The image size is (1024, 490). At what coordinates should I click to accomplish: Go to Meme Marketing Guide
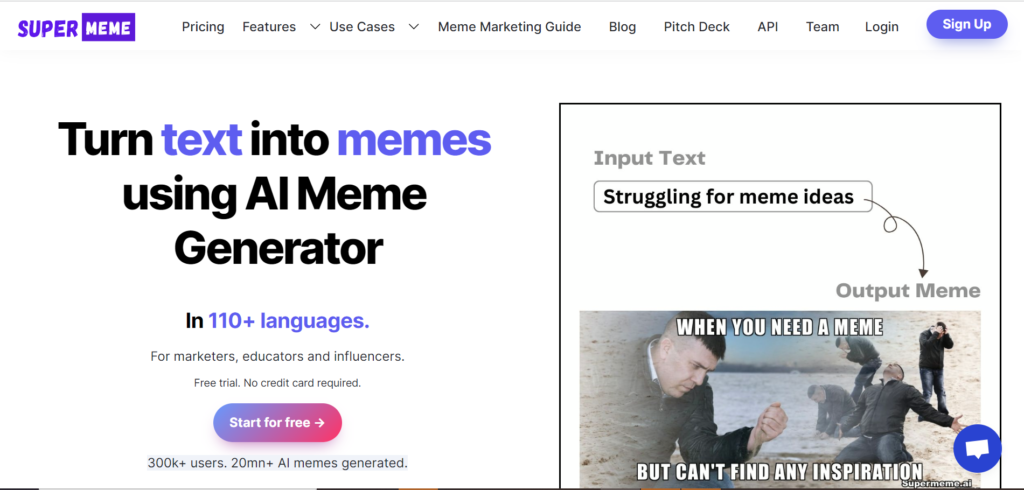pos(509,27)
